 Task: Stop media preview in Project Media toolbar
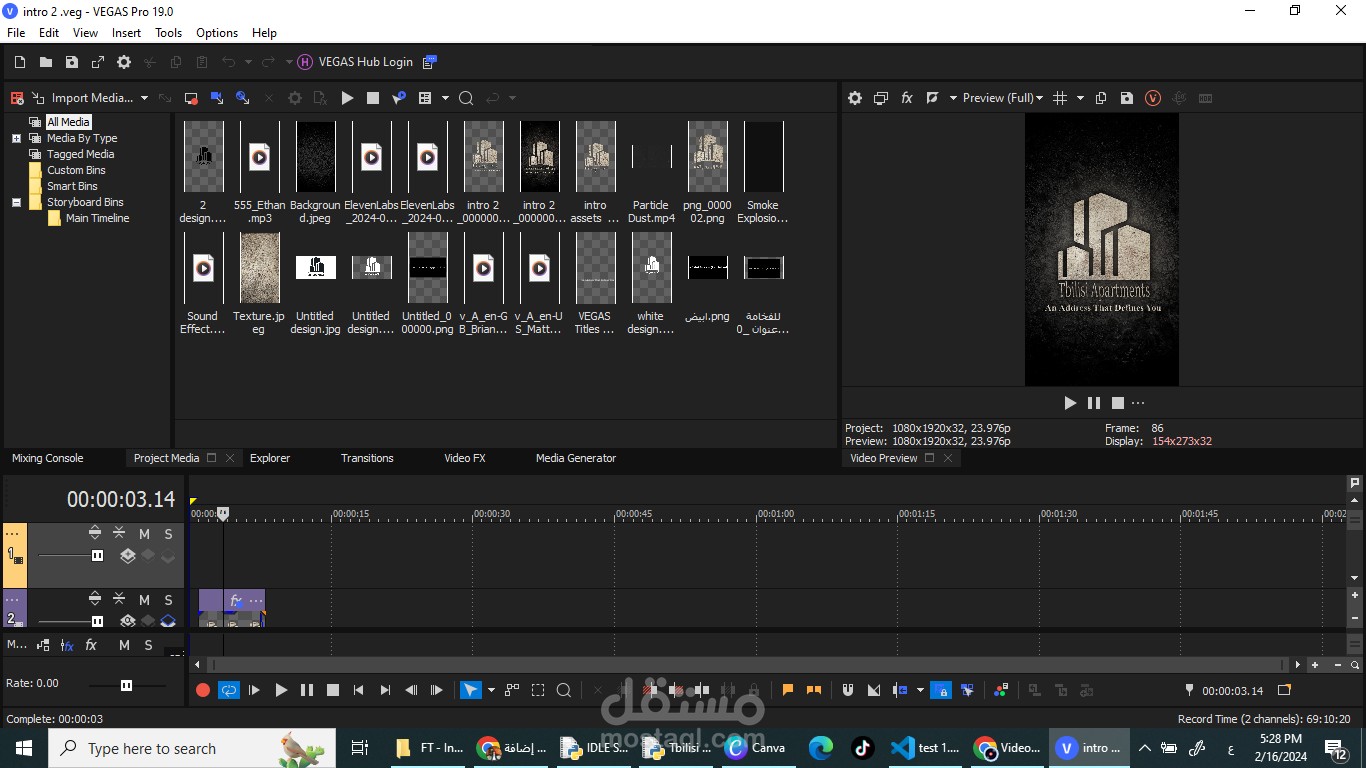pos(373,98)
